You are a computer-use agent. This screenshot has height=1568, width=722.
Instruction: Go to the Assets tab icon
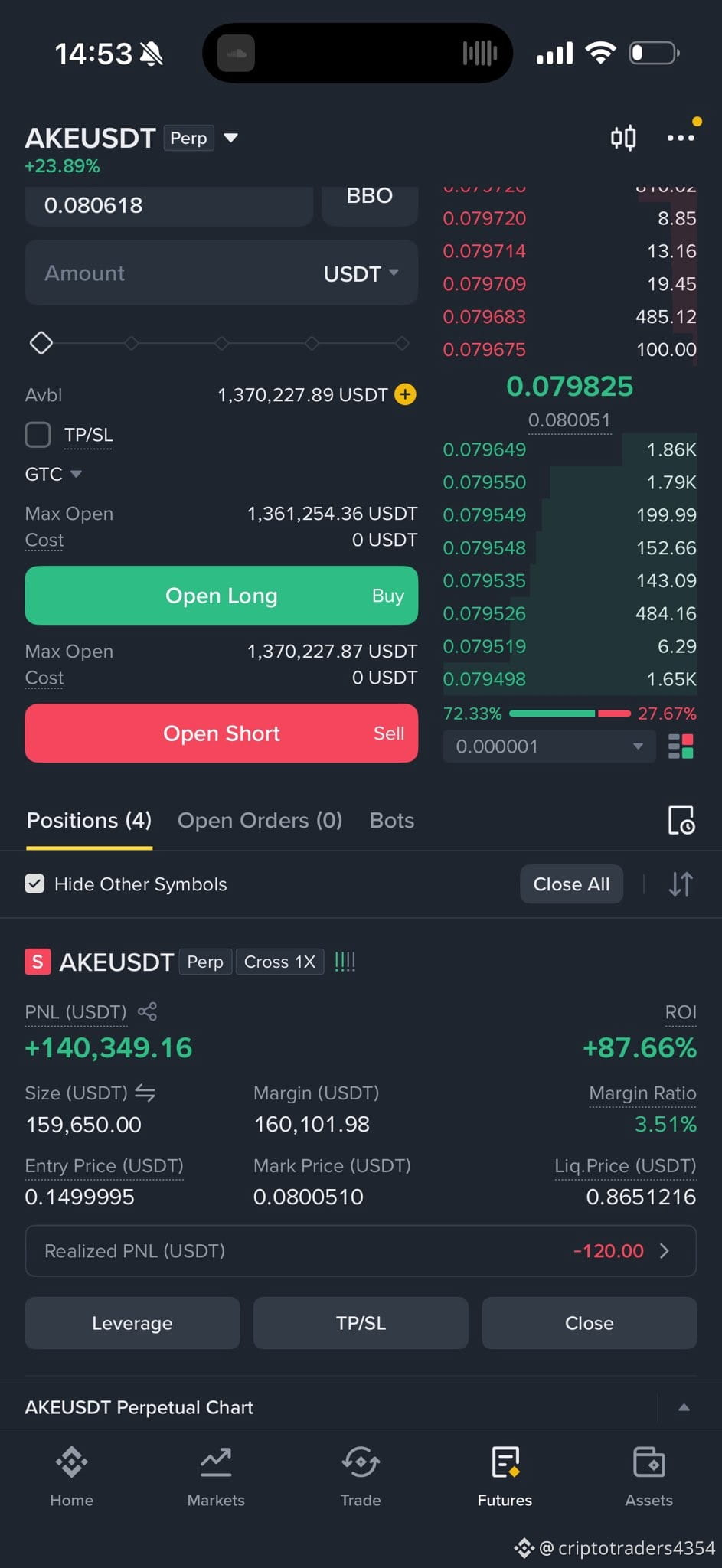pos(649,1476)
